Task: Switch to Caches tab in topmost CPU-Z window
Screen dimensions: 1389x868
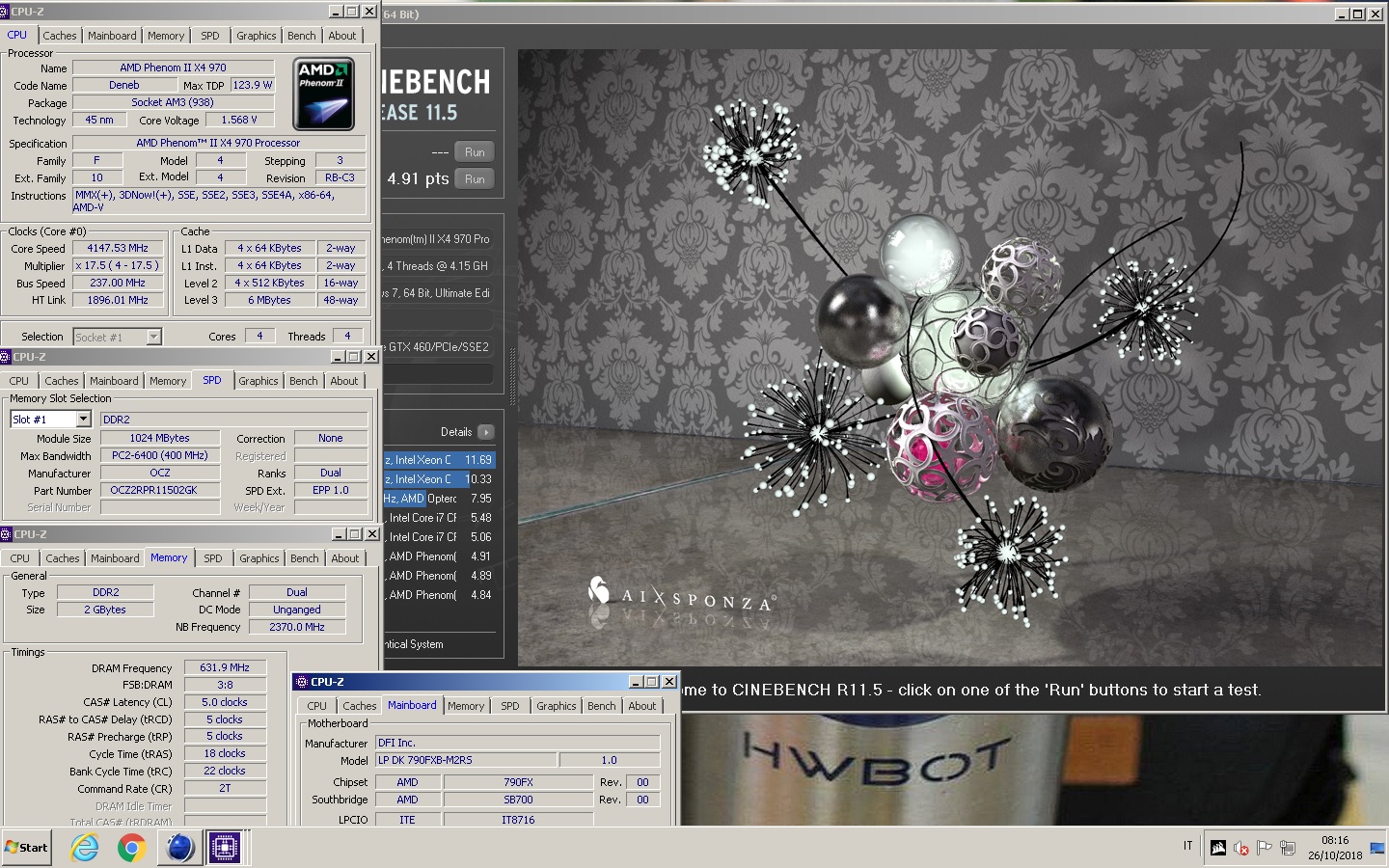Action: [x=60, y=36]
